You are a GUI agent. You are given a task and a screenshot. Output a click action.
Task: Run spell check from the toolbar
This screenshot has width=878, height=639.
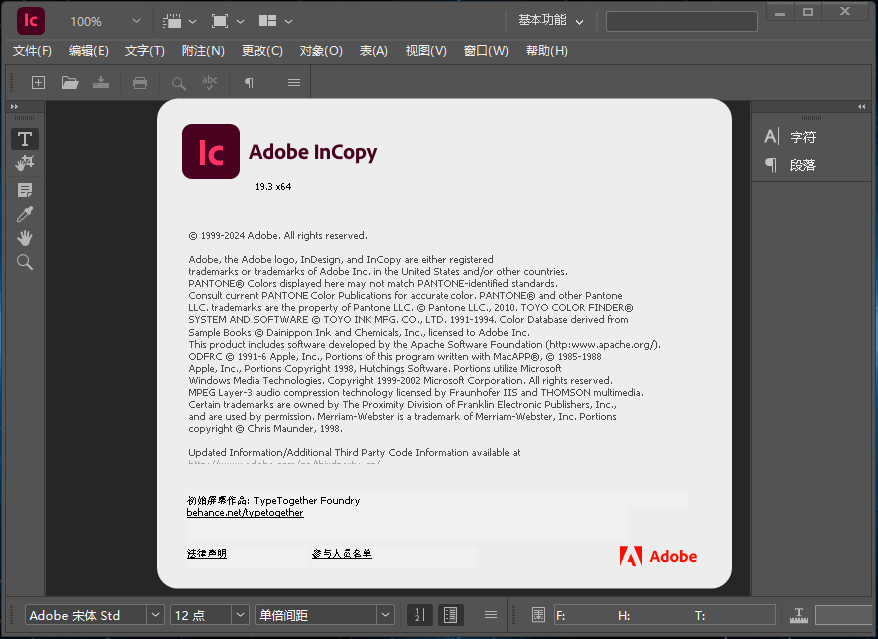[x=210, y=83]
